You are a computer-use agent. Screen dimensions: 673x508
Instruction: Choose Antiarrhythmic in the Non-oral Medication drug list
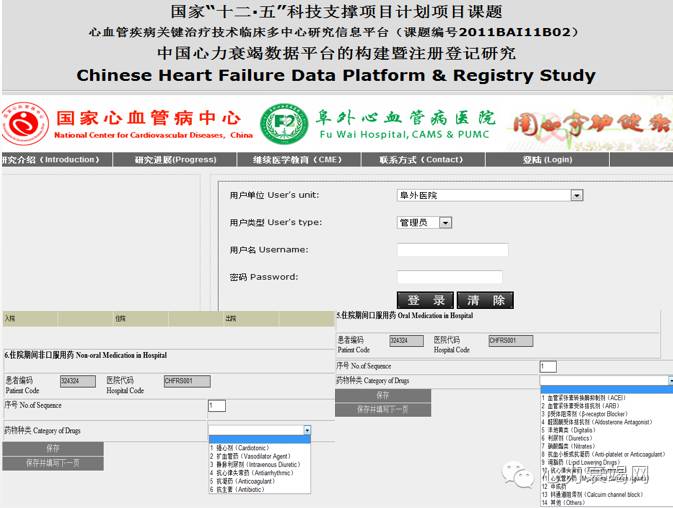pyautogui.click(x=260, y=473)
